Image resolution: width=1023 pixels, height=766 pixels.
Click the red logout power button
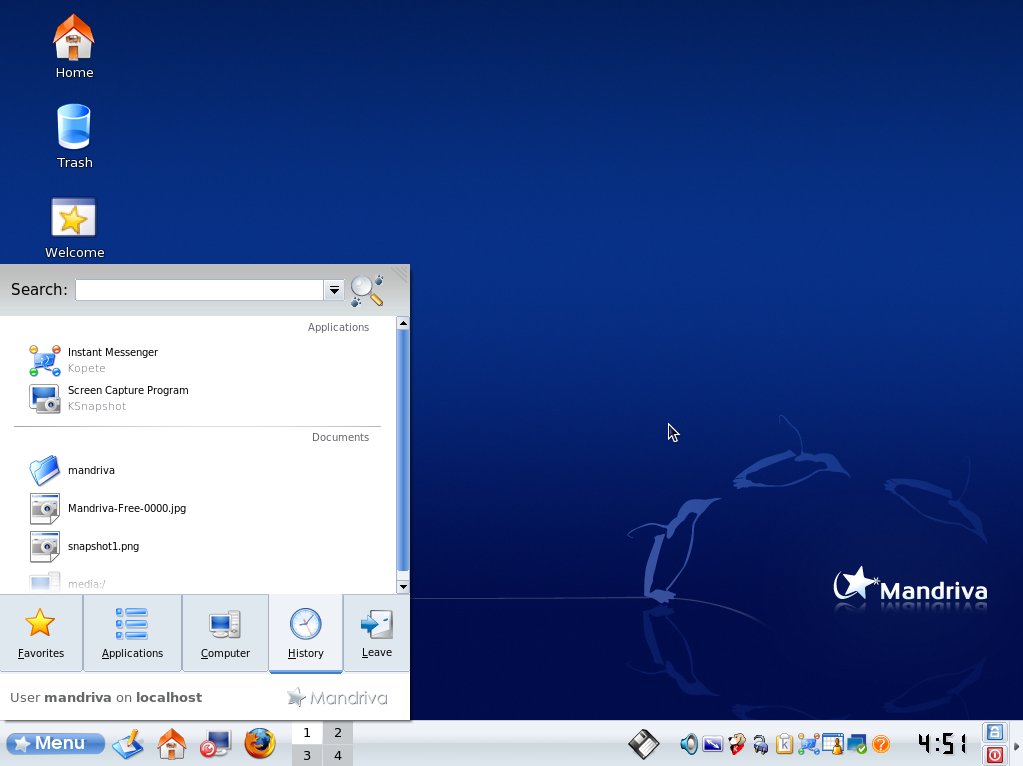click(994, 755)
